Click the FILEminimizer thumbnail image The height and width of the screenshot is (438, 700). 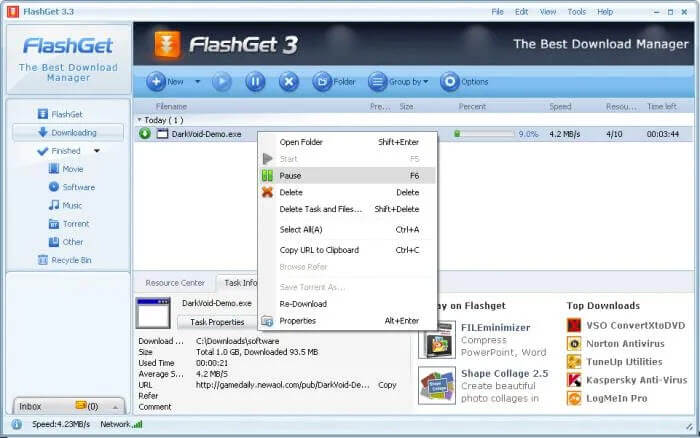click(x=437, y=340)
